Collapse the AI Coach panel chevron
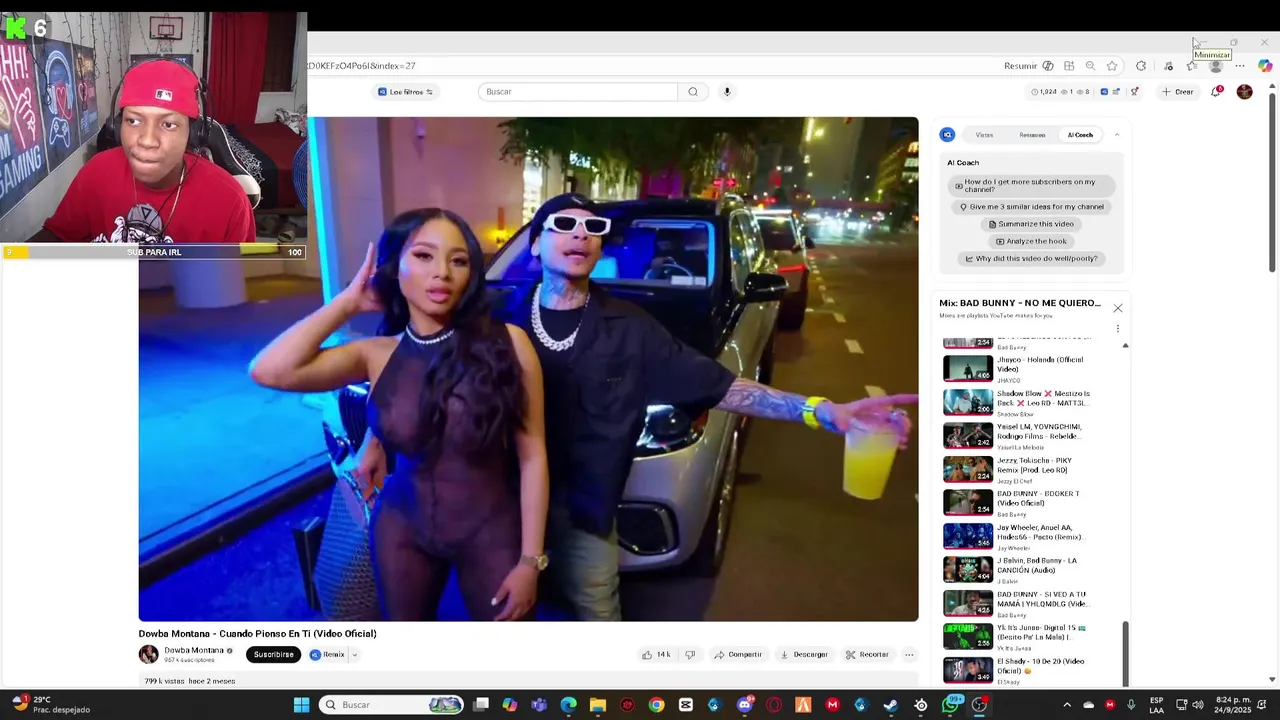 pos(1117,135)
